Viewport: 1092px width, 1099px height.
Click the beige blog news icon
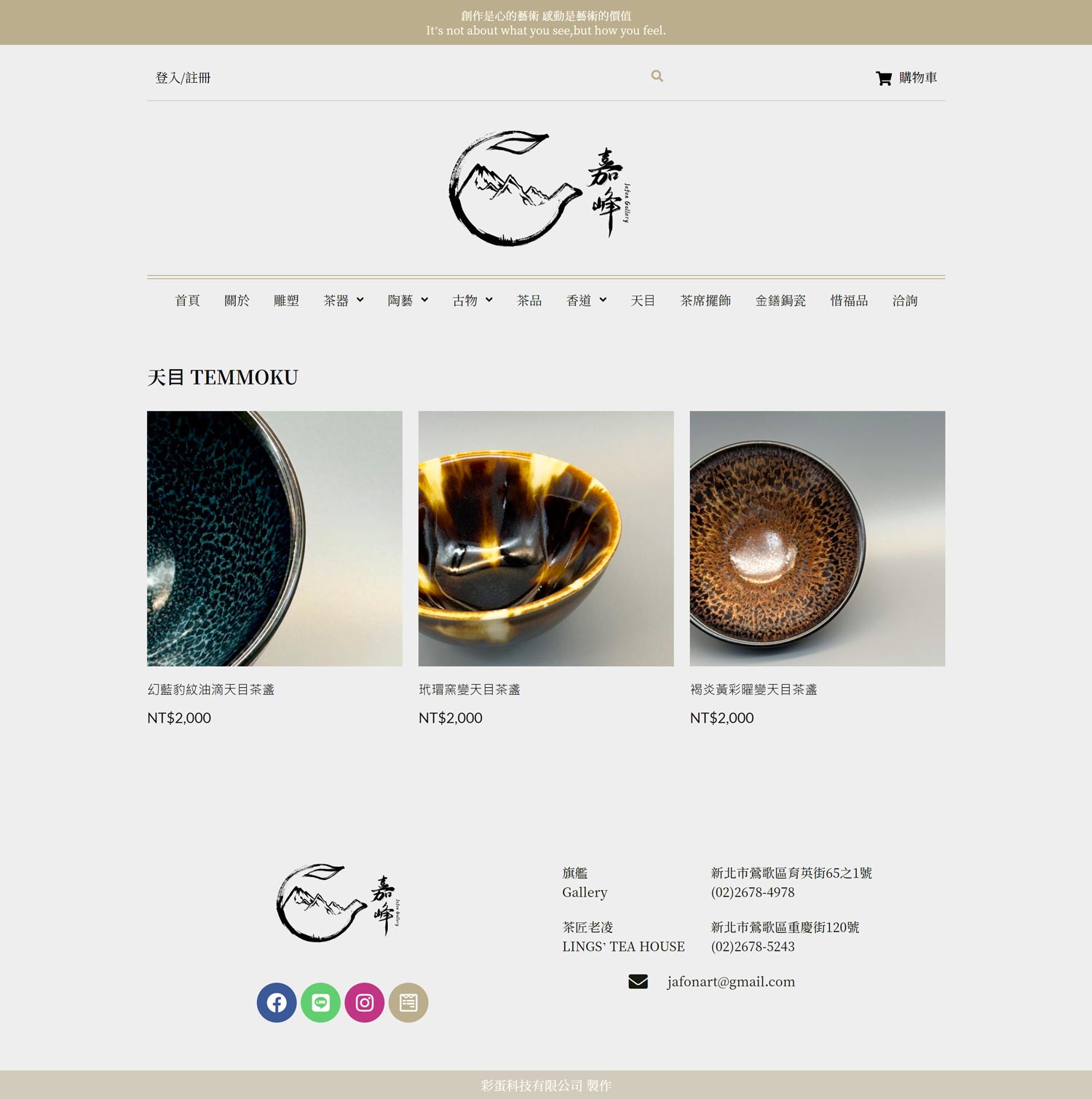pos(408,1003)
